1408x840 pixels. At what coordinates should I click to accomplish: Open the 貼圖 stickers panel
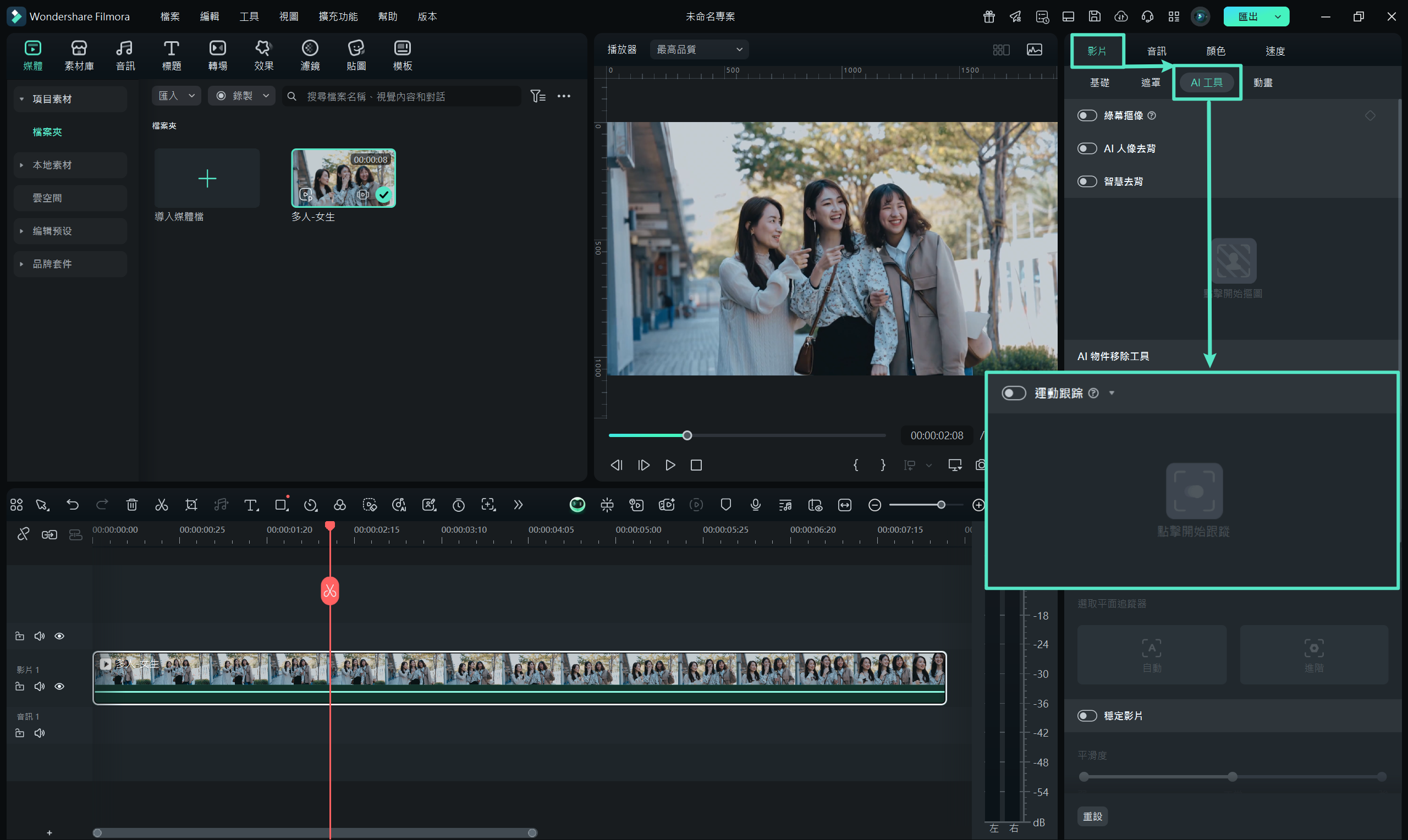click(356, 56)
